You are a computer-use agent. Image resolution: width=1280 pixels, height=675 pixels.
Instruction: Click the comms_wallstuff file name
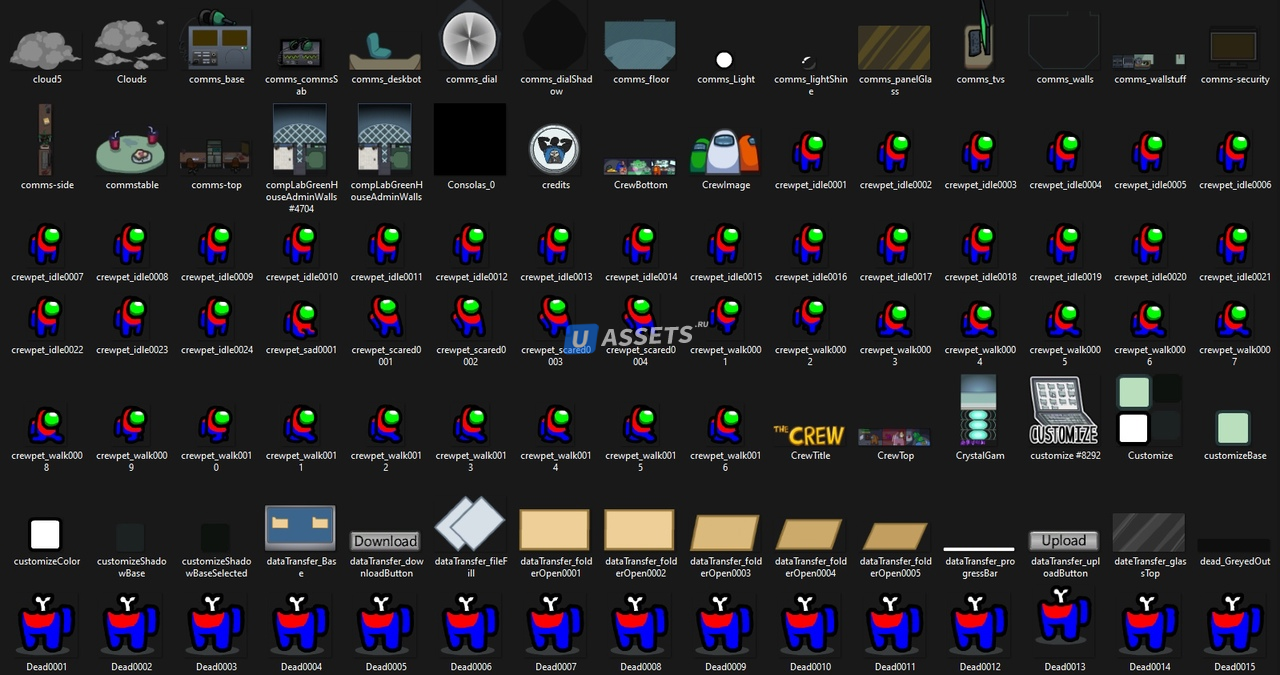pyautogui.click(x=1149, y=80)
